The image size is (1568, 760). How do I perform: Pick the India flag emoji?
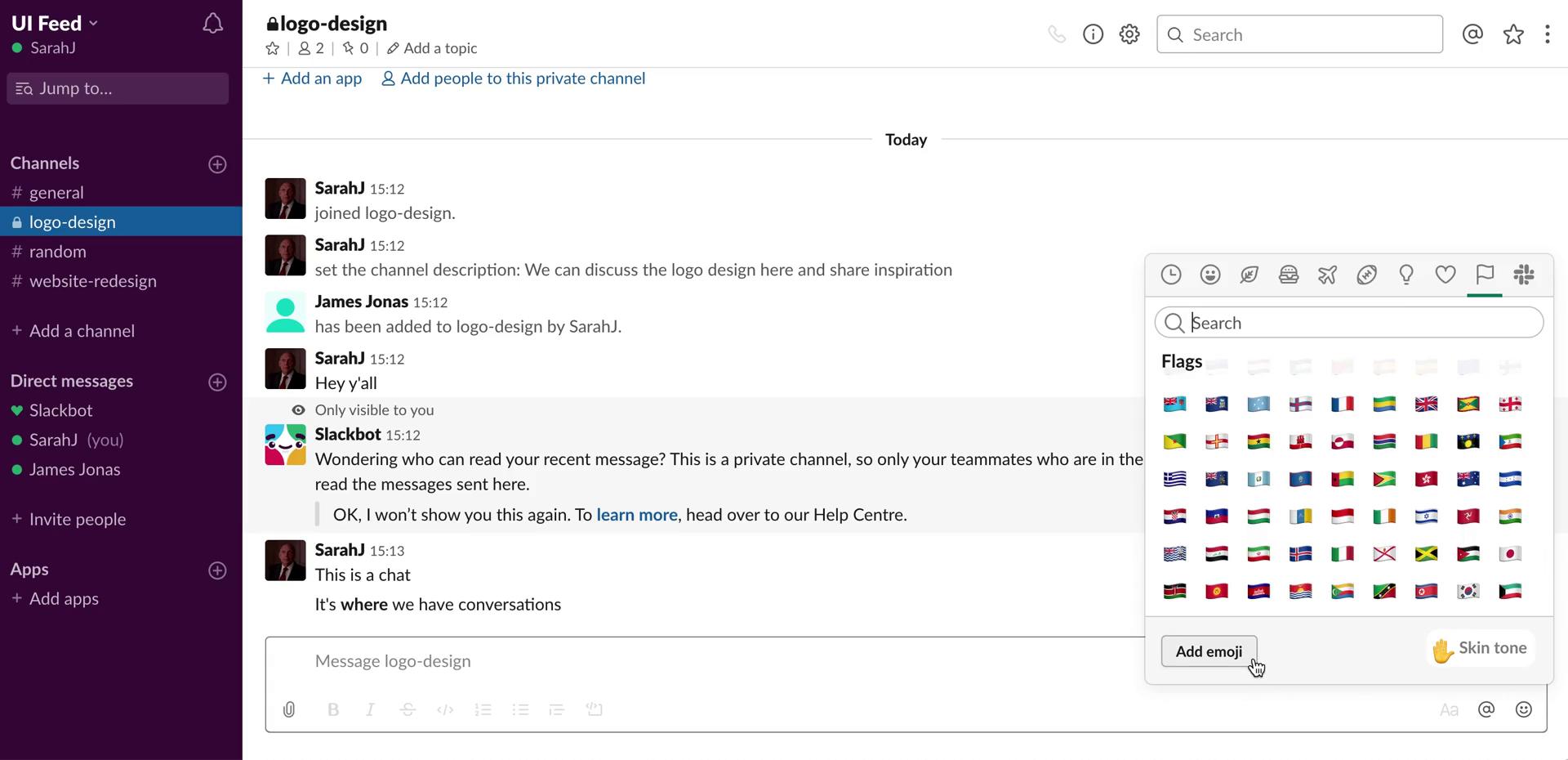click(x=1510, y=516)
